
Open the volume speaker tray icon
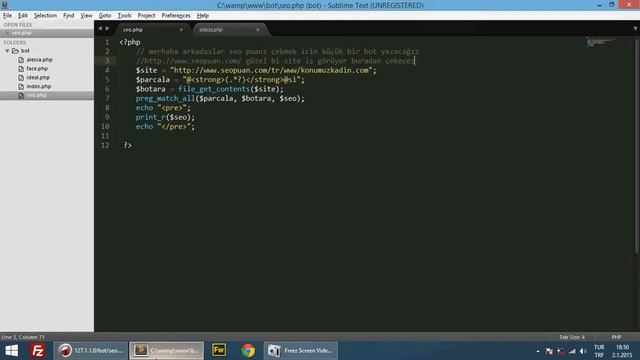click(x=583, y=351)
